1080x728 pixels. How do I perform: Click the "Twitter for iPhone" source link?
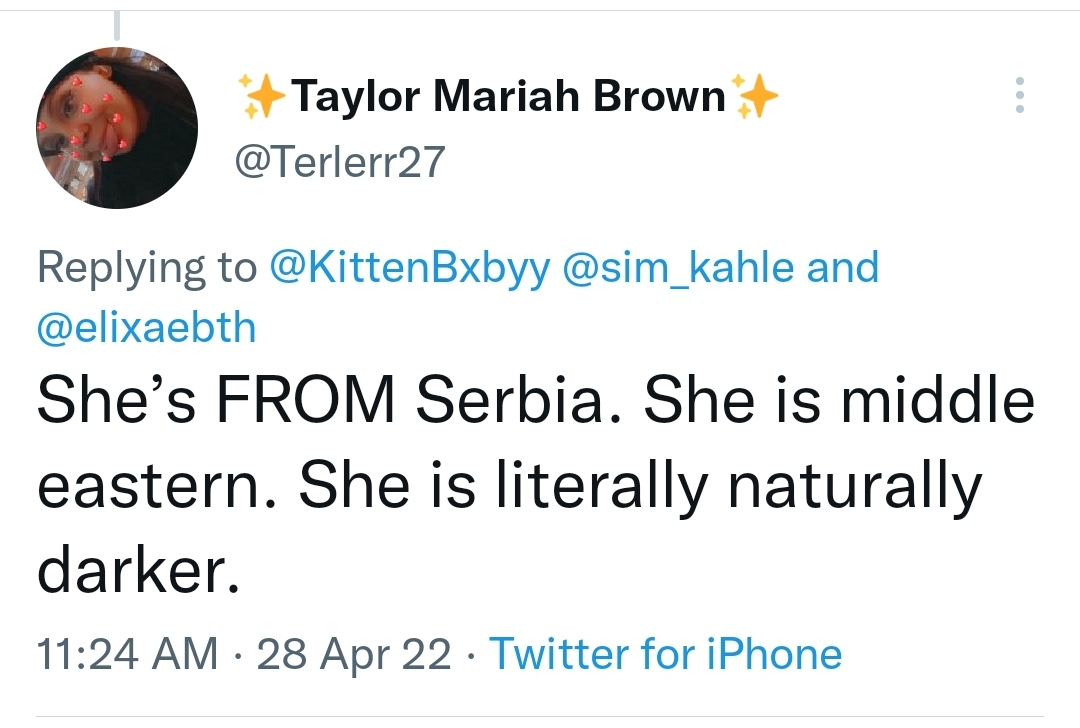[x=665, y=654]
